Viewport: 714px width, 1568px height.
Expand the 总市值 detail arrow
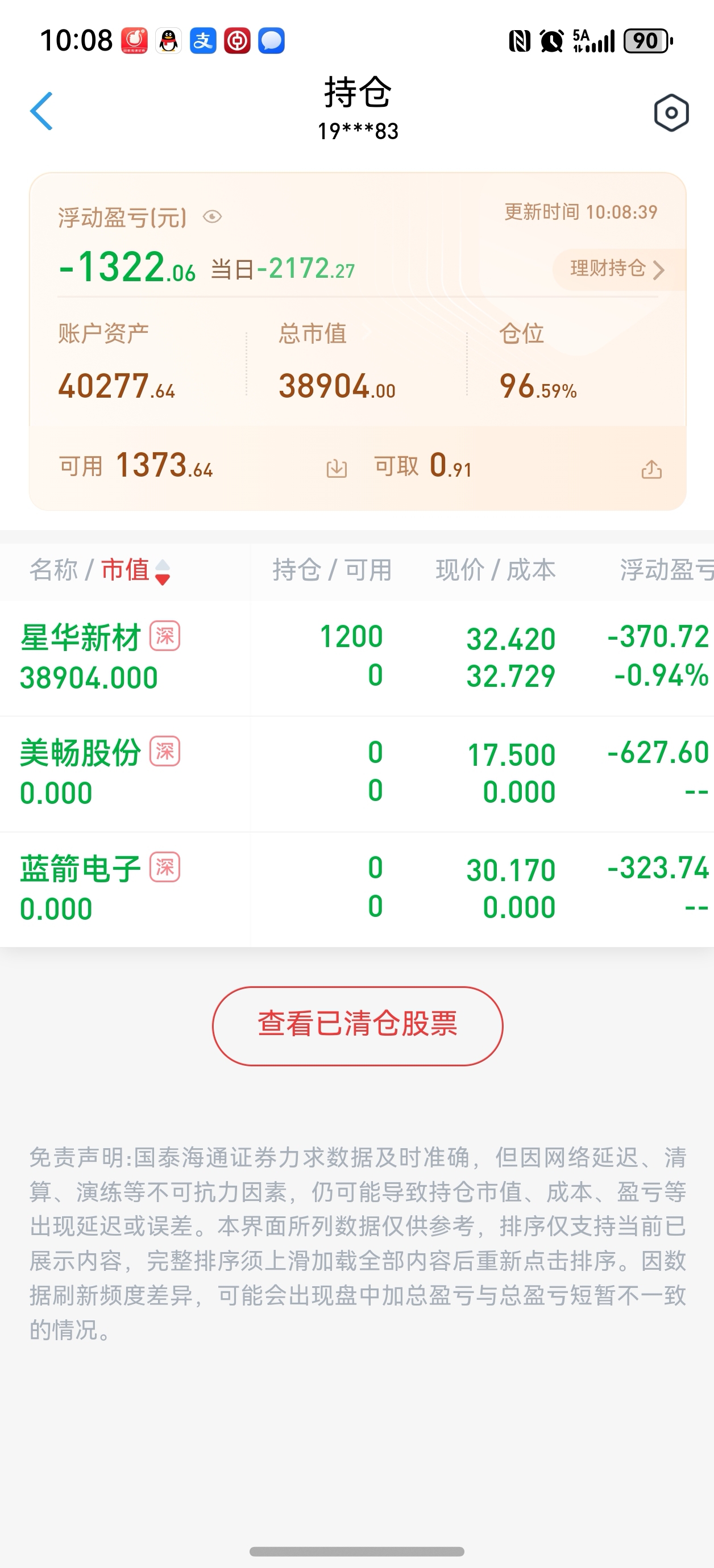point(366,333)
